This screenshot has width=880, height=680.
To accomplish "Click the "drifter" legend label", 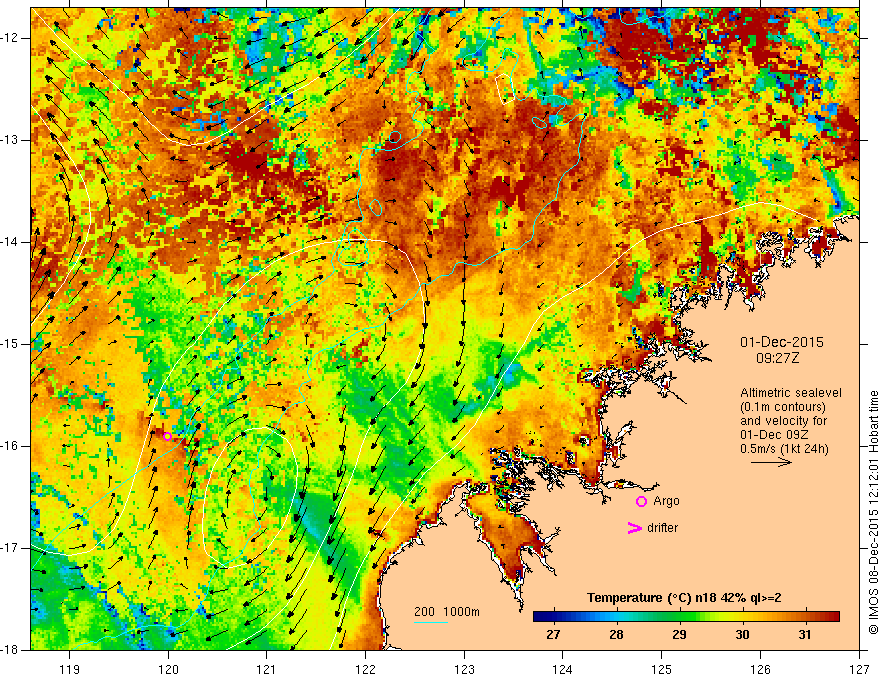I will pyautogui.click(x=662, y=528).
